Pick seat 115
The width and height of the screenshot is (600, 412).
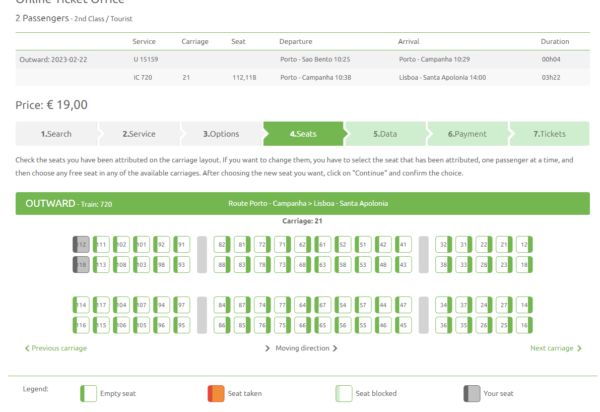coord(101,325)
